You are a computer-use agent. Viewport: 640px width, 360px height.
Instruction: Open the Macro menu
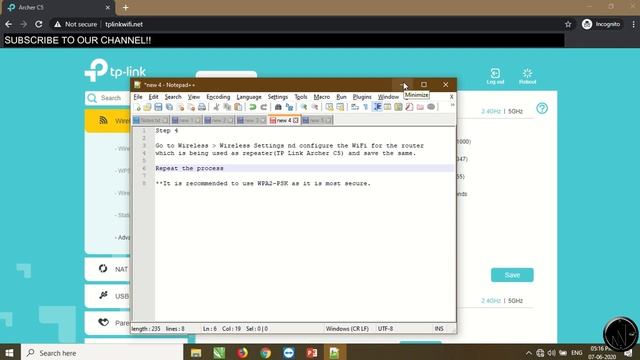pyautogui.click(x=322, y=97)
